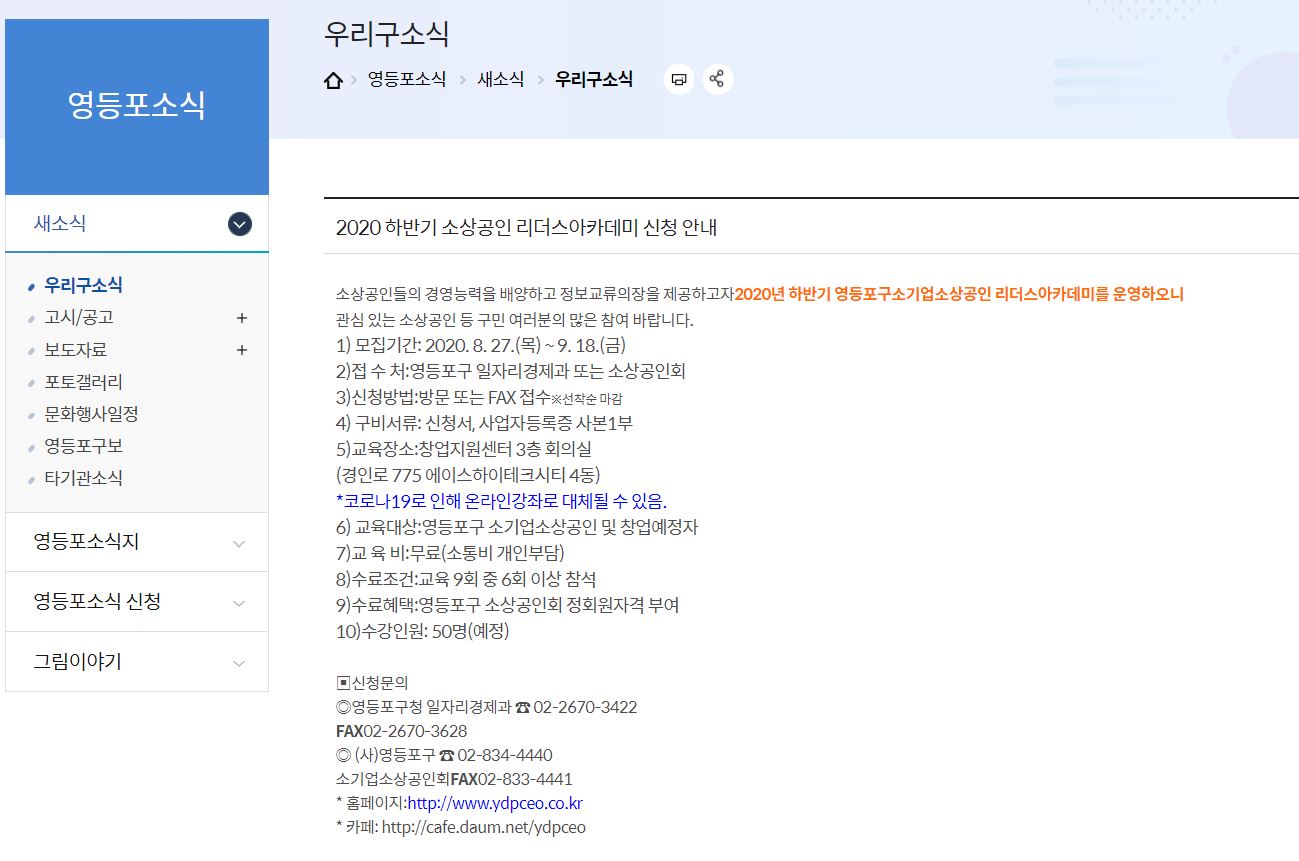Click the 교육장소:창업지원센터 3층 회의실 line
Screen dimensions: 1299x861
coord(464,449)
